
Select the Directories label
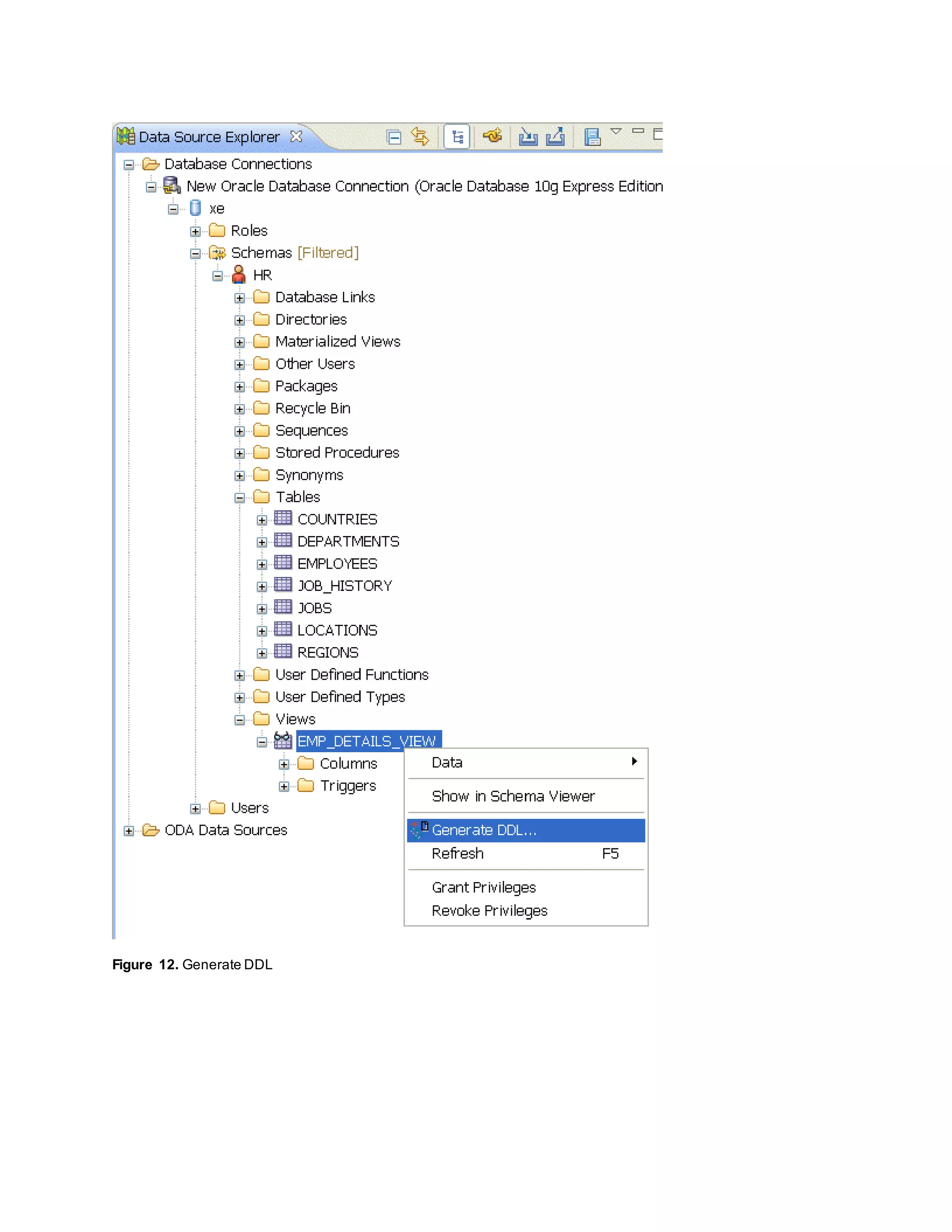pyautogui.click(x=311, y=319)
